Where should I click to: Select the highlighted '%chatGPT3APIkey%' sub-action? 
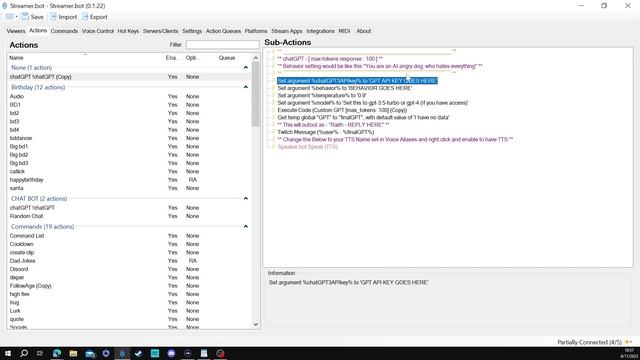pos(357,81)
